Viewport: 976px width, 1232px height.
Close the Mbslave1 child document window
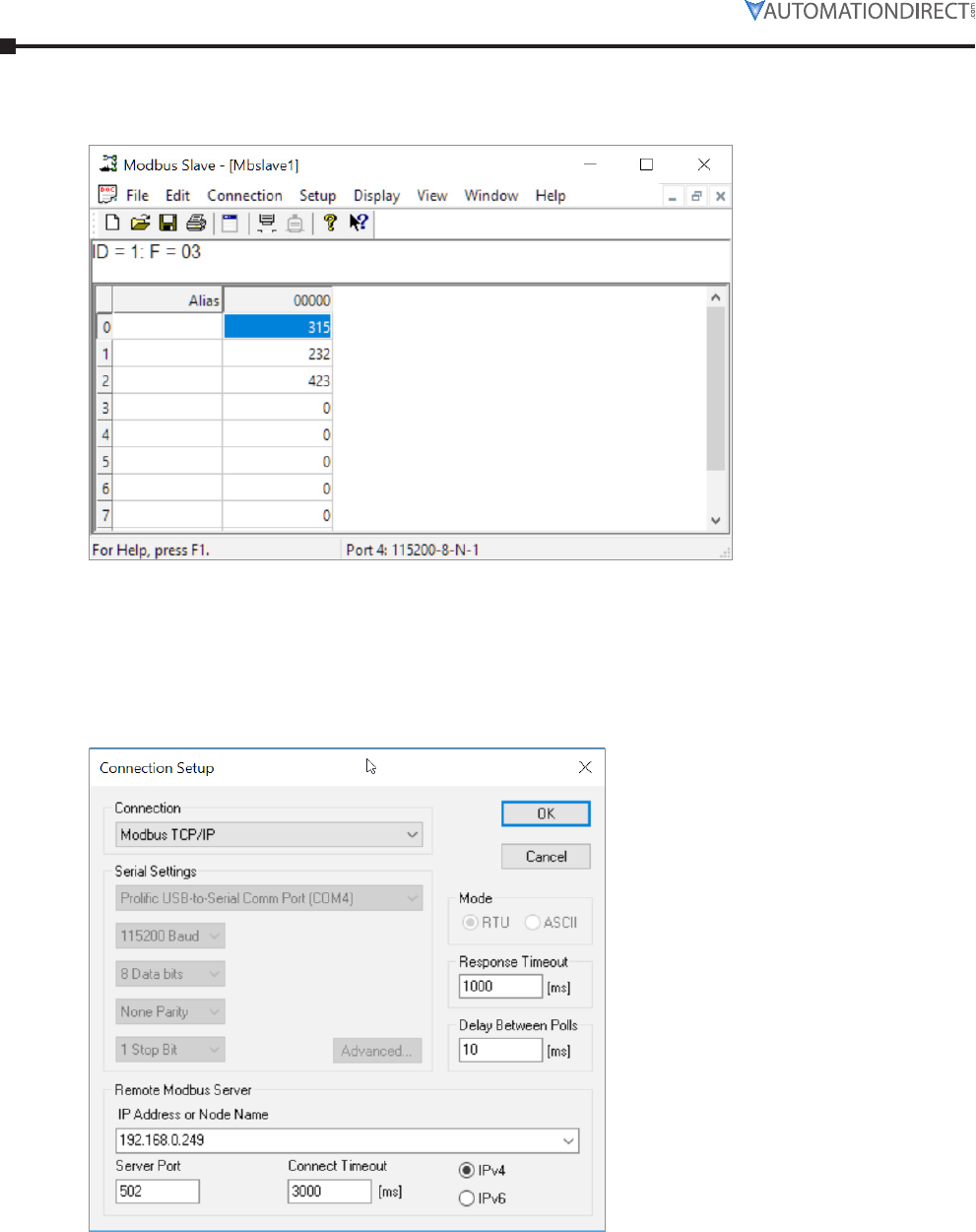(720, 196)
